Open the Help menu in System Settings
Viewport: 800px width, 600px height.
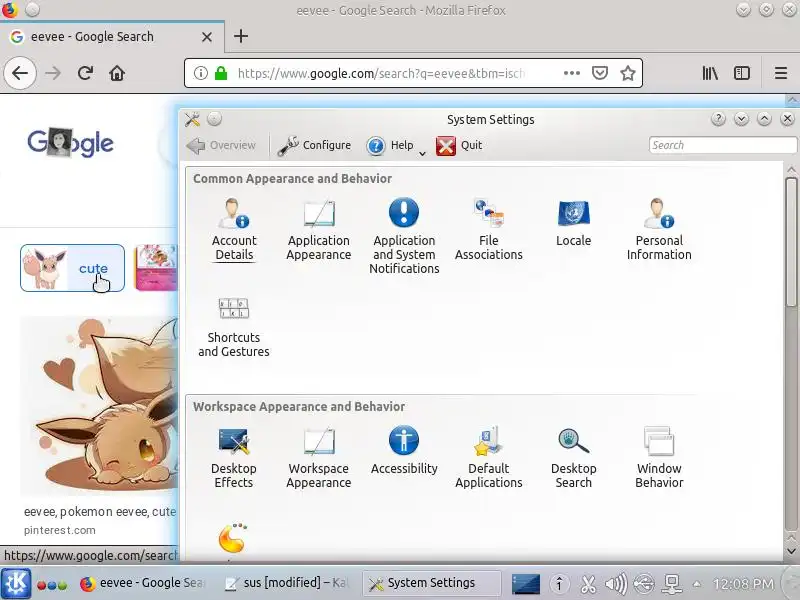(396, 145)
